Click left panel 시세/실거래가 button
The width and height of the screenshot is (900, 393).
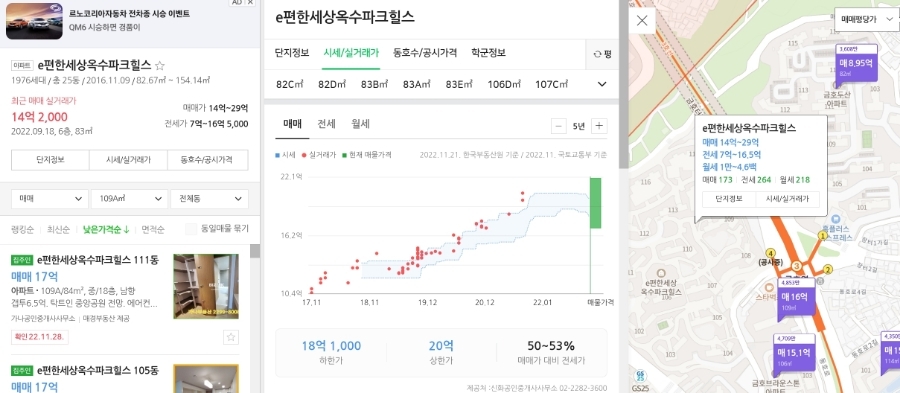click(128, 161)
